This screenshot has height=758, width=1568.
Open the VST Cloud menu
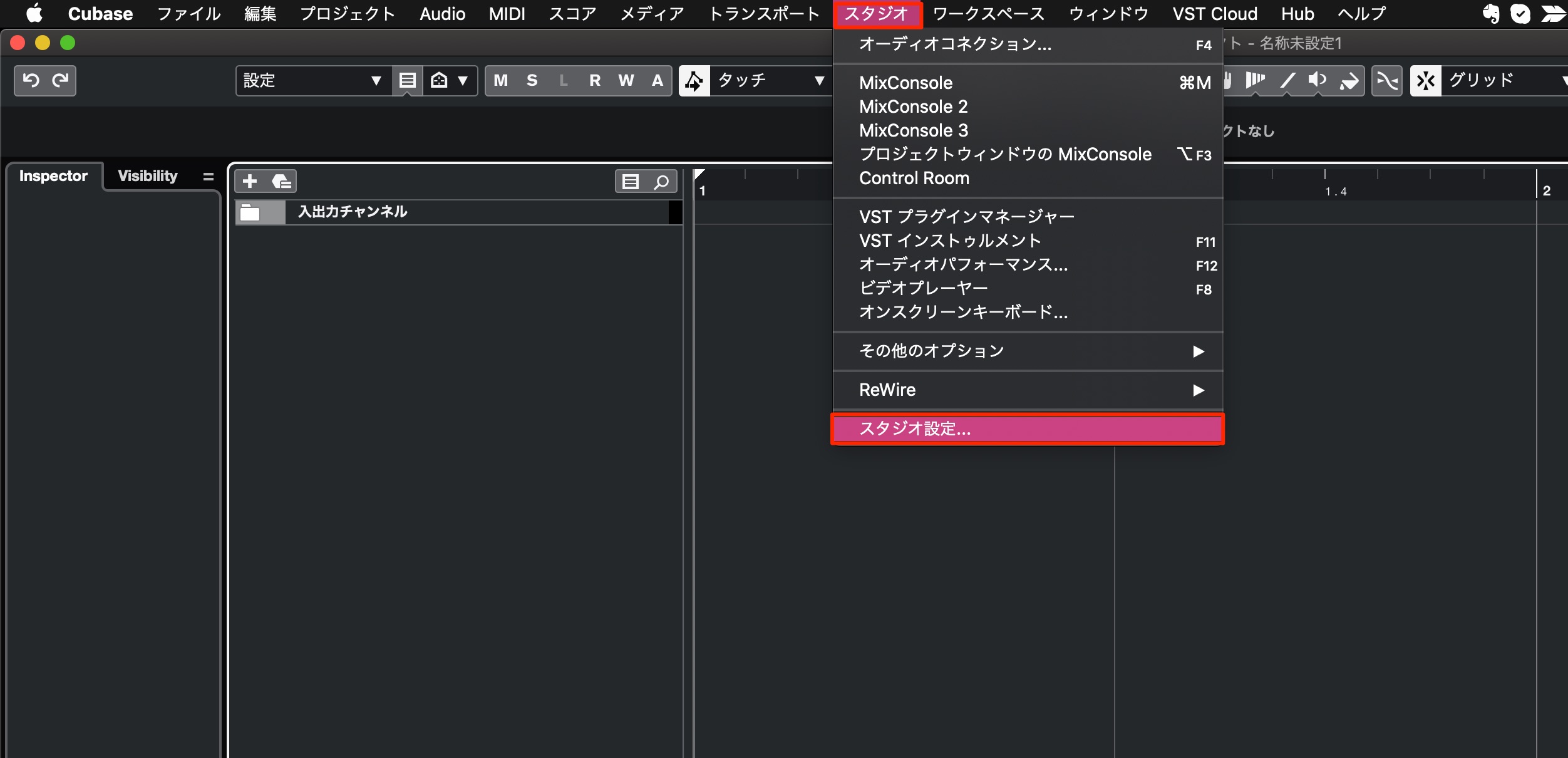pos(1215,14)
